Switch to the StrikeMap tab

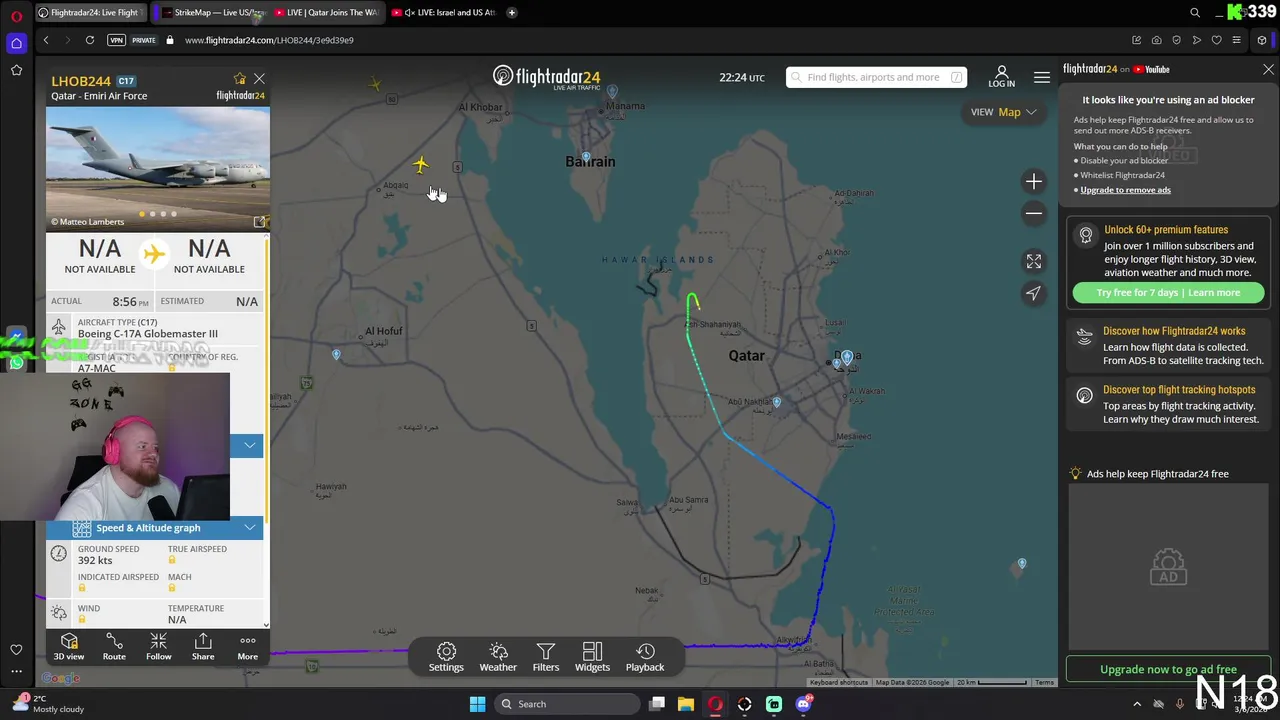point(214,12)
